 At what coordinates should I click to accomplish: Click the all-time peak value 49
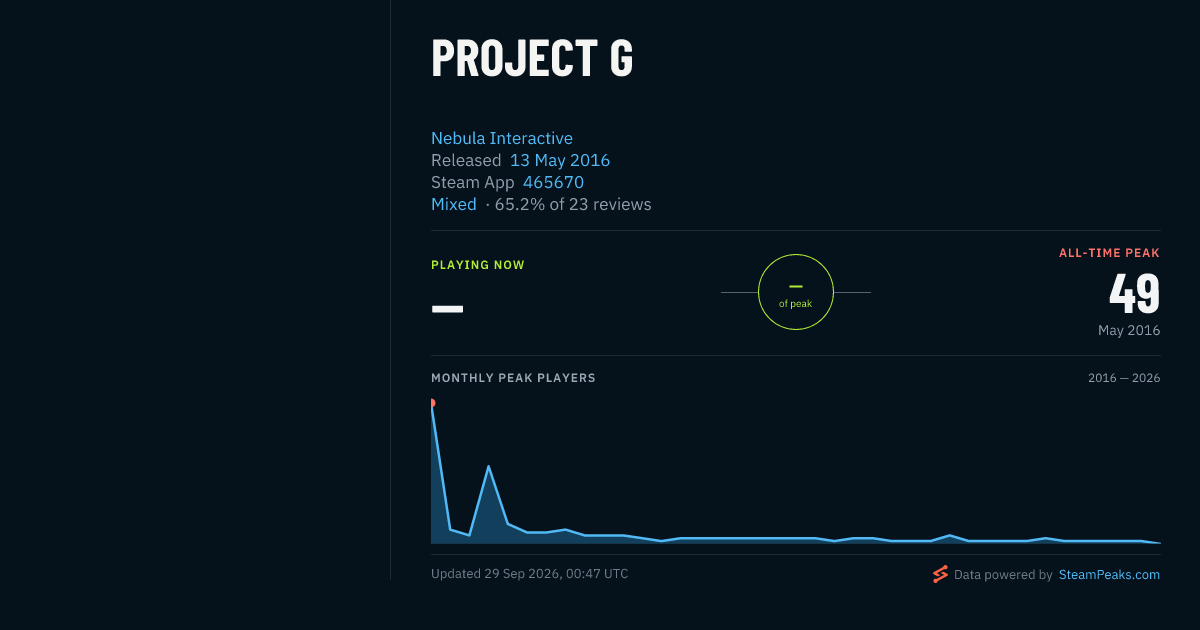[1134, 293]
